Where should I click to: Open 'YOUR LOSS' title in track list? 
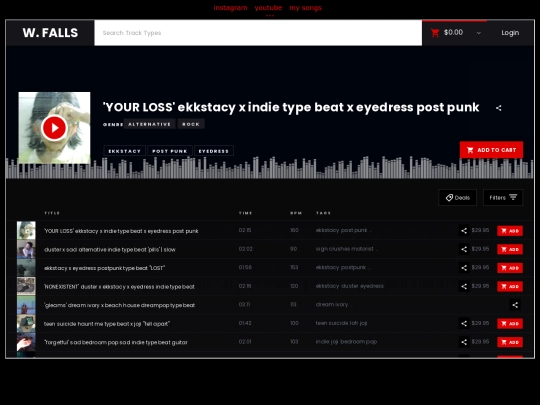121,231
